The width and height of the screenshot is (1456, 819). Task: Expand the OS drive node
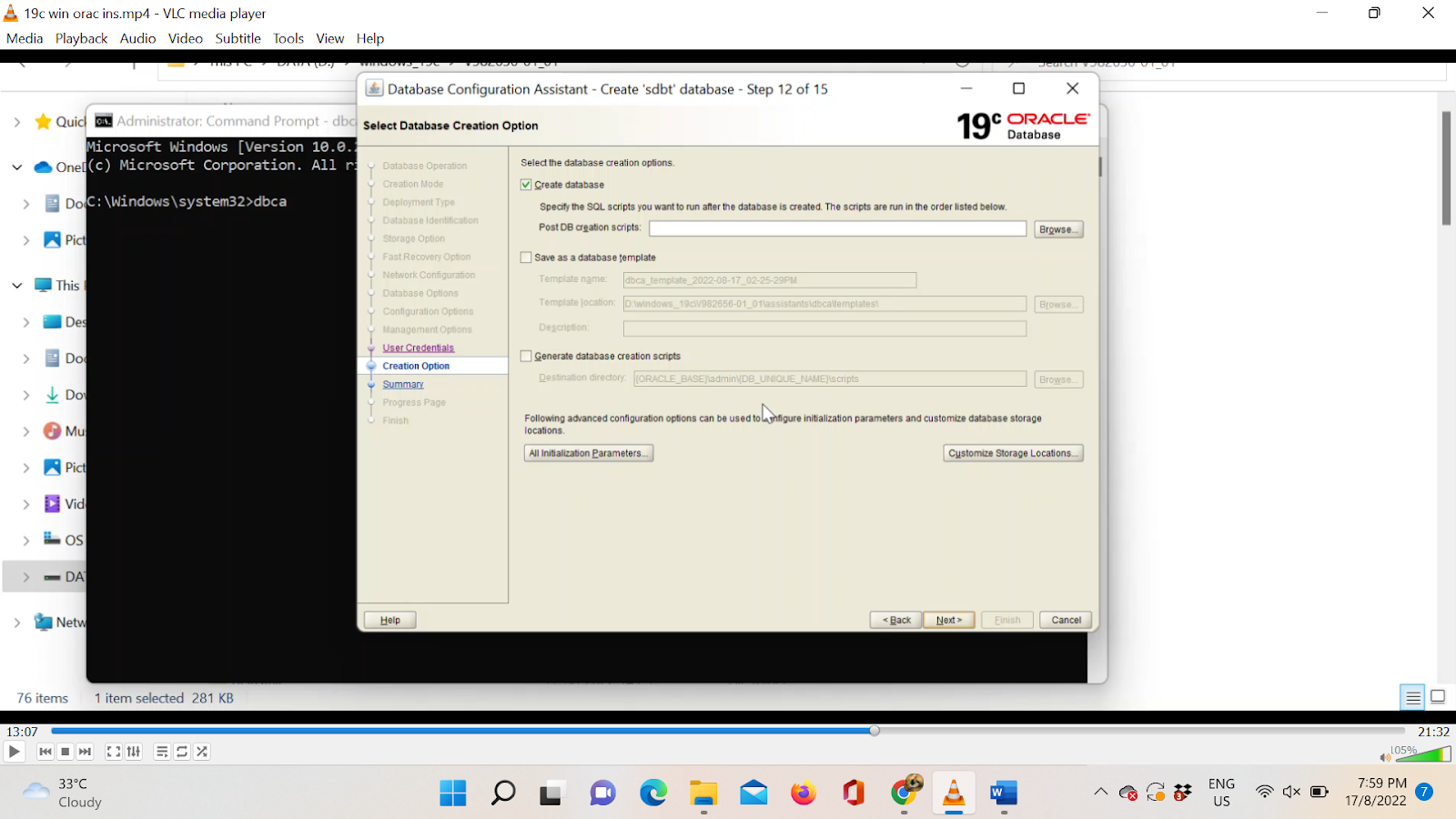click(x=26, y=541)
